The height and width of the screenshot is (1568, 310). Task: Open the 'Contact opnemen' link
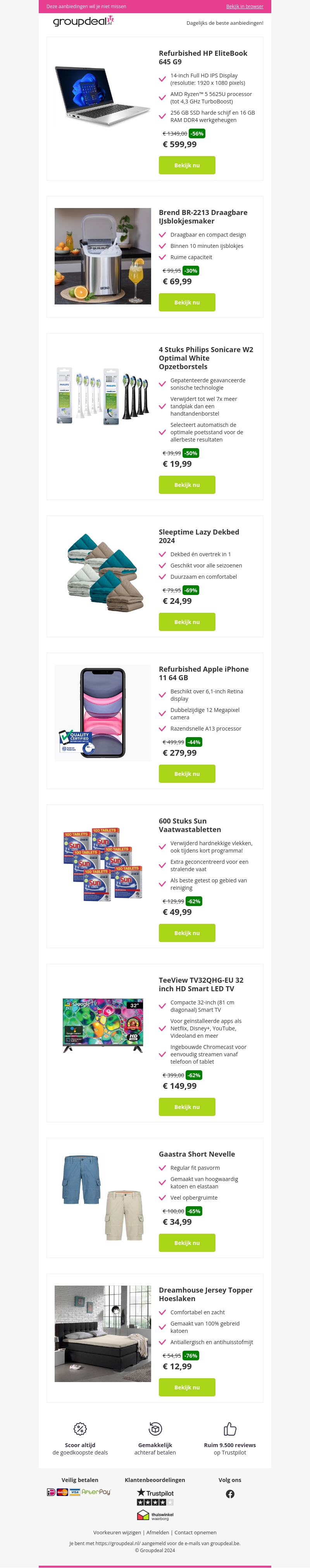click(196, 1533)
